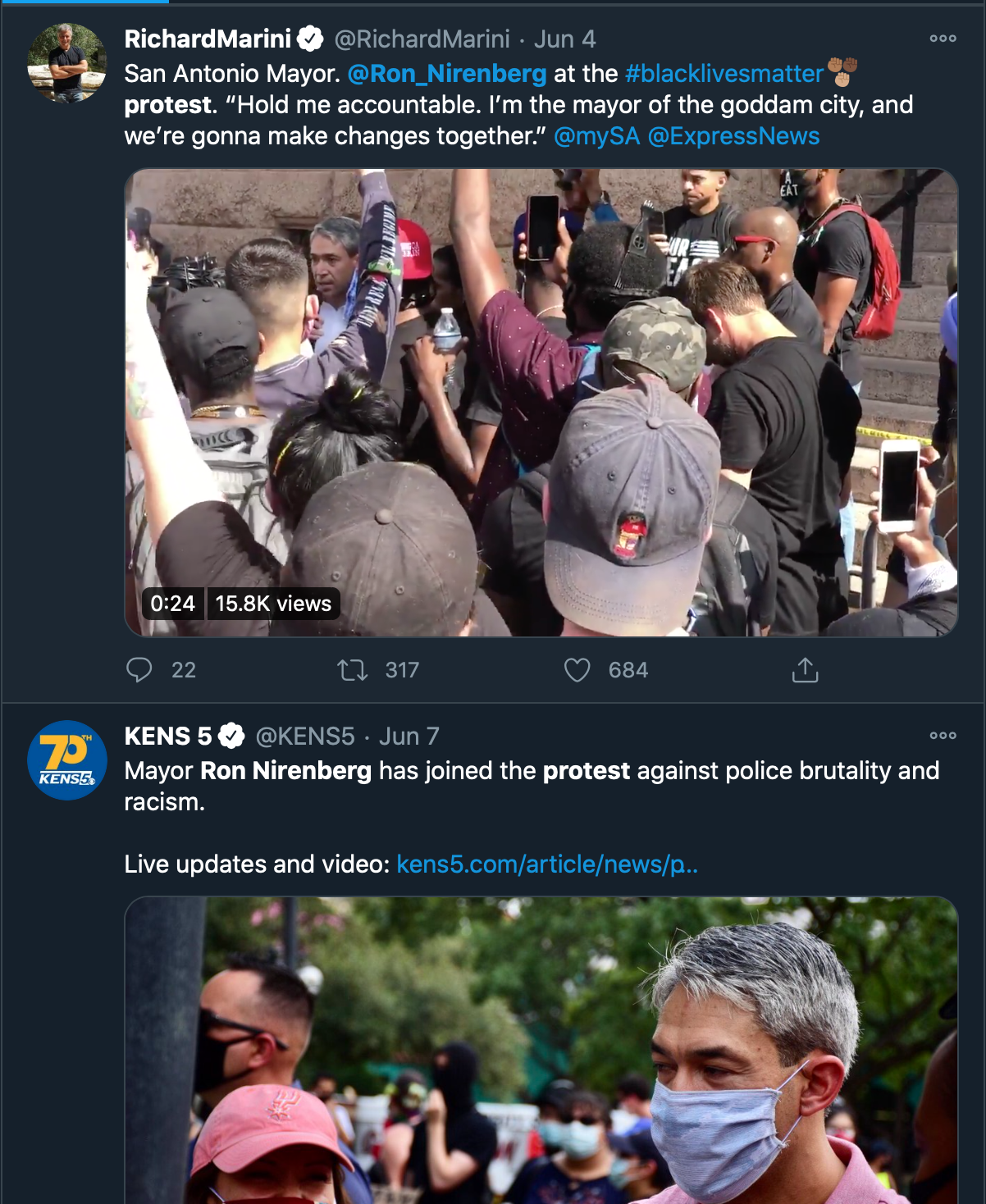Screen dimensions: 986x1204
Task: Retweet the RichardMarini protest tweet
Action: 353,670
